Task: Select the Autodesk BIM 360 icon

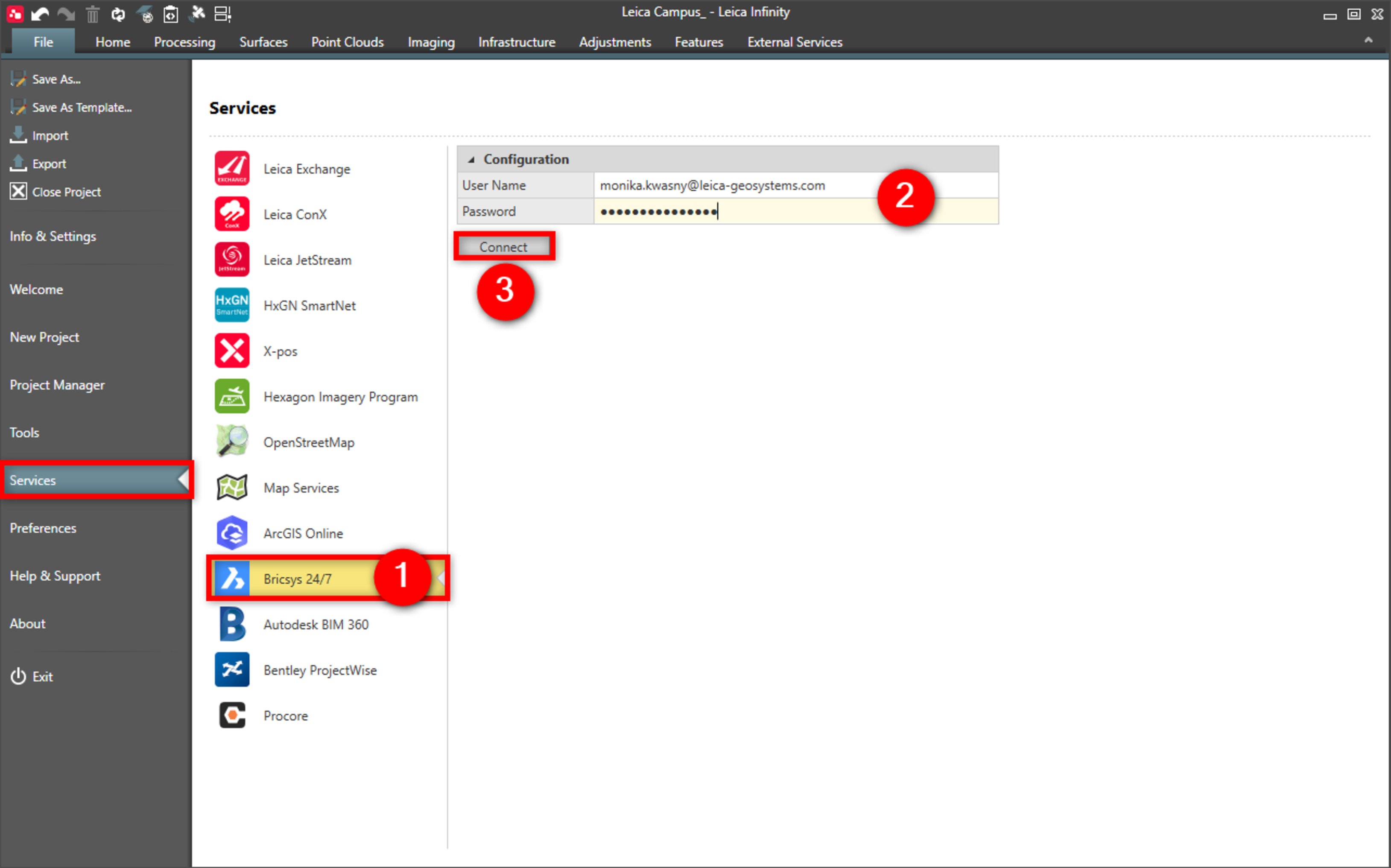Action: tap(232, 624)
